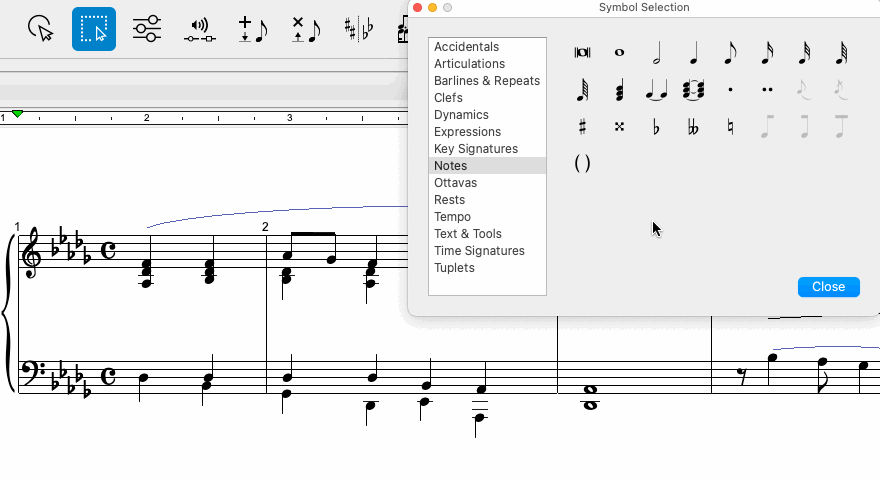The height and width of the screenshot is (480, 880).
Task: Choose the insert note tool
Action: pyautogui.click(x=253, y=29)
